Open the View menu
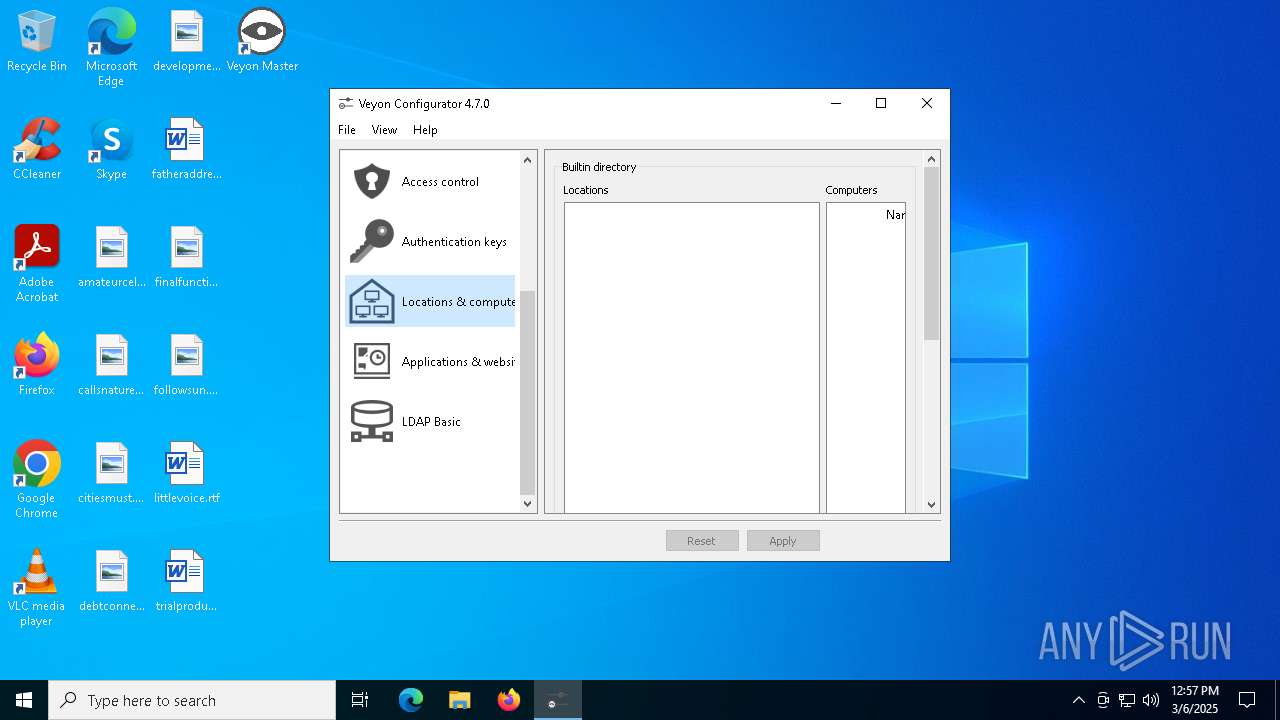This screenshot has height=720, width=1280. click(384, 130)
